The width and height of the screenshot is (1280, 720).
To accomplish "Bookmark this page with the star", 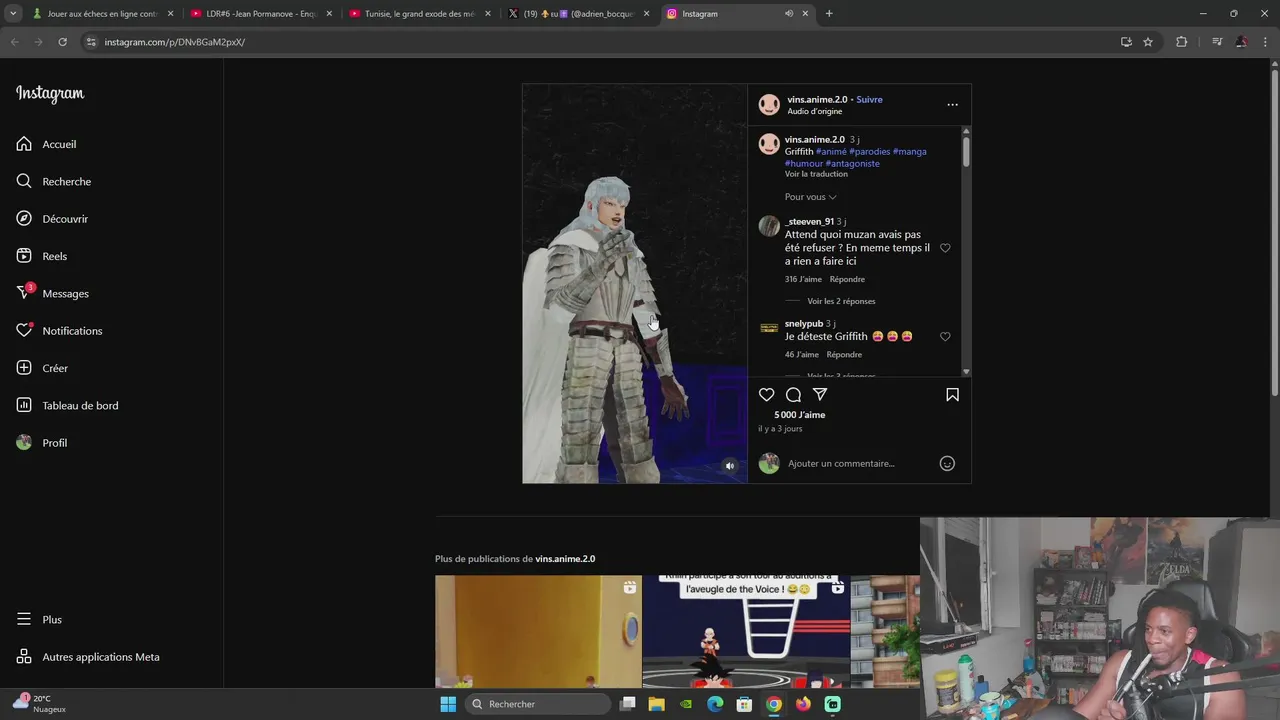I will click(x=1148, y=42).
